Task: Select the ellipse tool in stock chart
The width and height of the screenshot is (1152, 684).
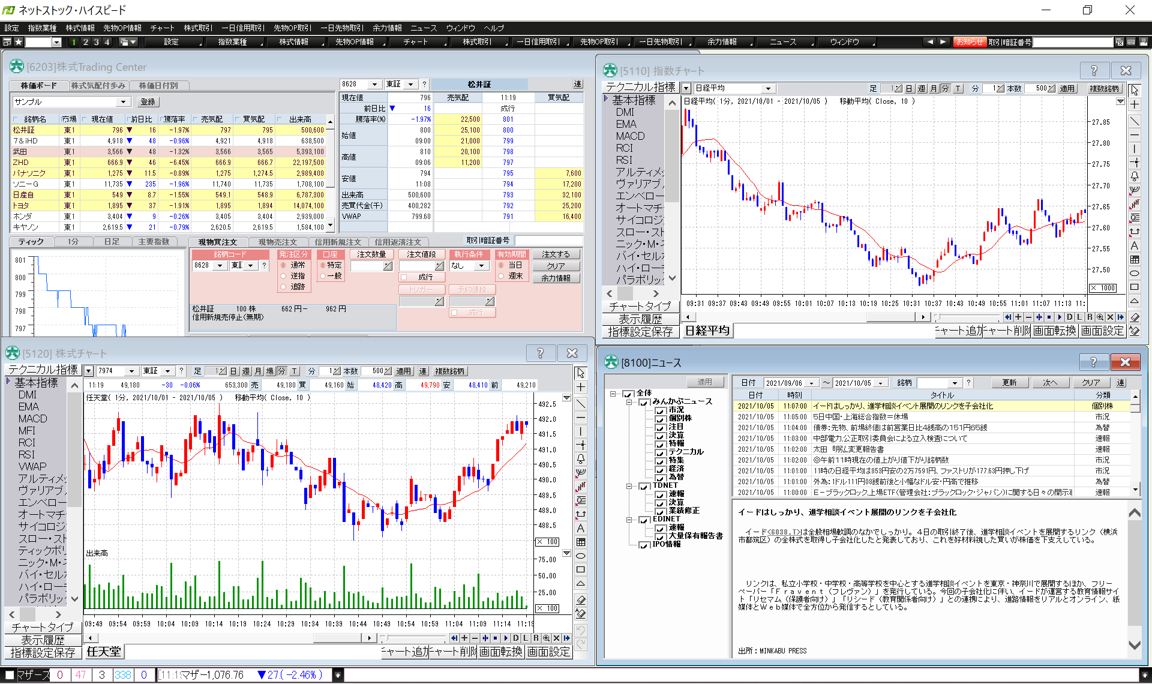Action: [581, 556]
